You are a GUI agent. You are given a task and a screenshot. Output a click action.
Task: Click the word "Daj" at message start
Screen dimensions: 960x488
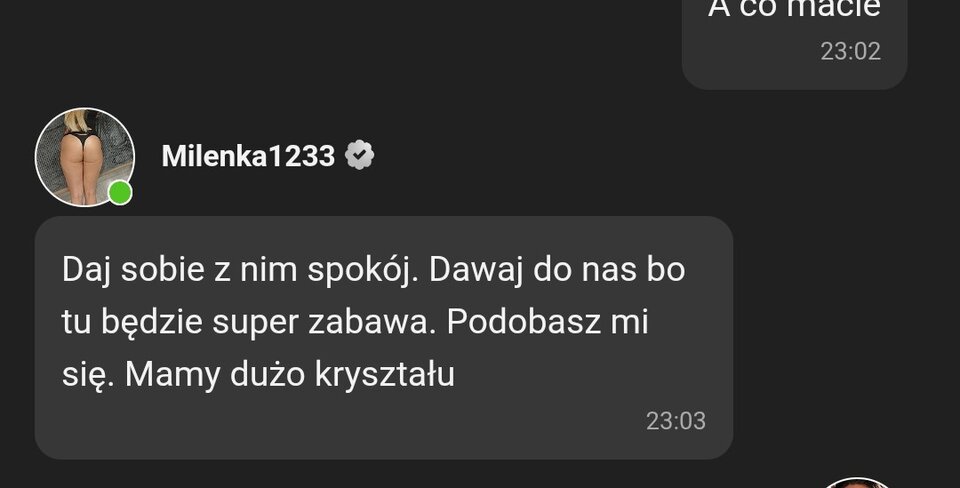tap(86, 271)
